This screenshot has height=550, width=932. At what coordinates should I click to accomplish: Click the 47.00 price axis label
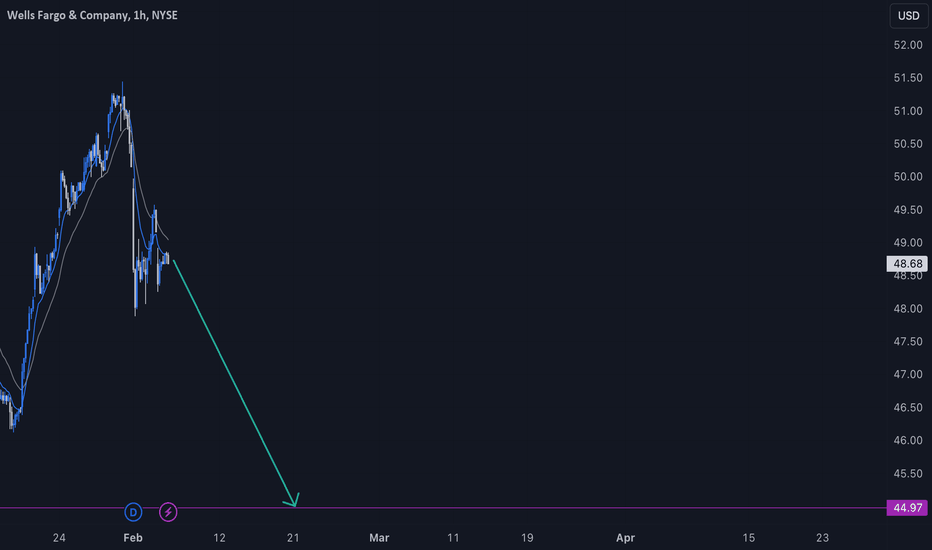(908, 374)
